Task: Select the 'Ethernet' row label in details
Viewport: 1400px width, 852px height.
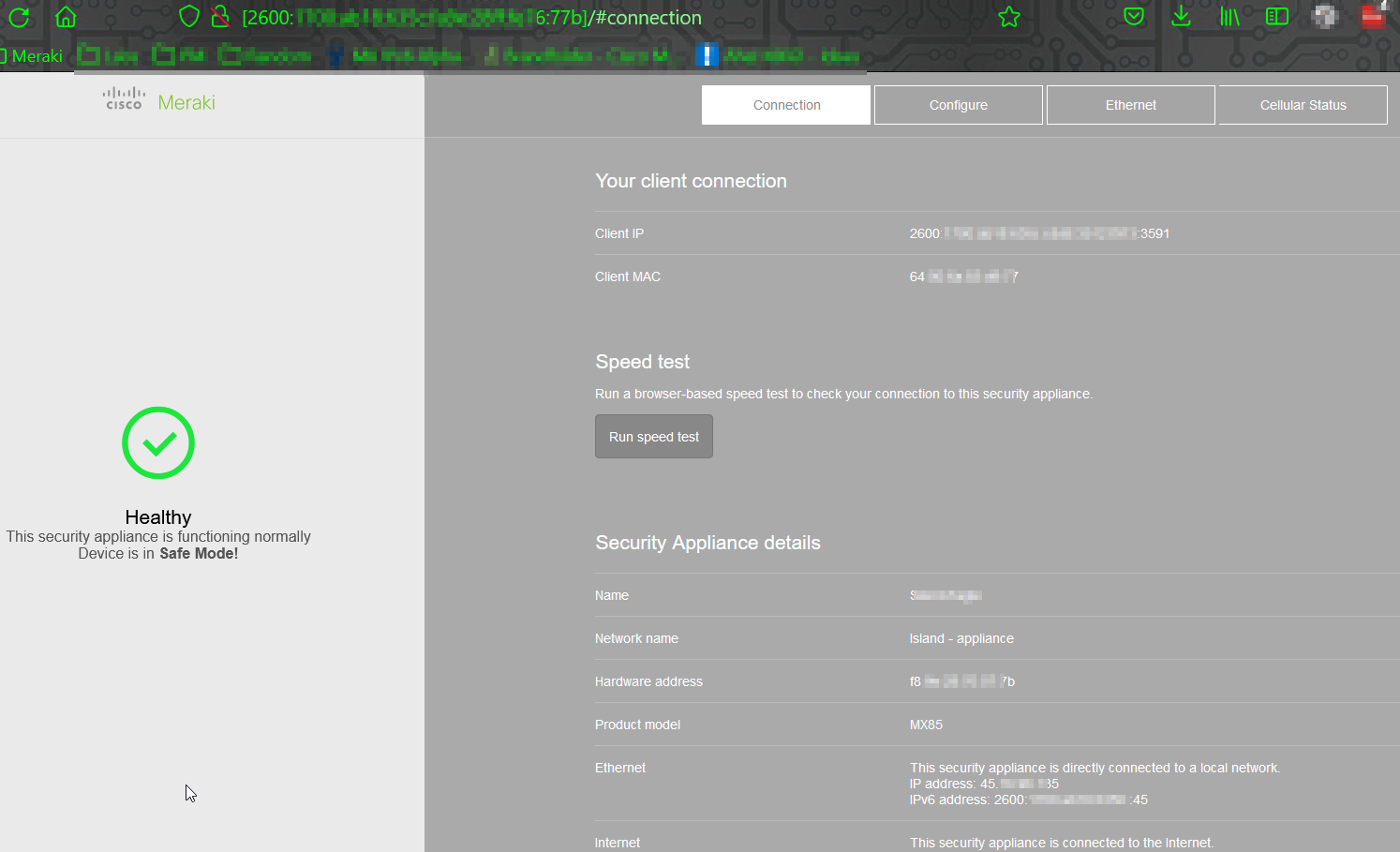Action: [x=620, y=768]
